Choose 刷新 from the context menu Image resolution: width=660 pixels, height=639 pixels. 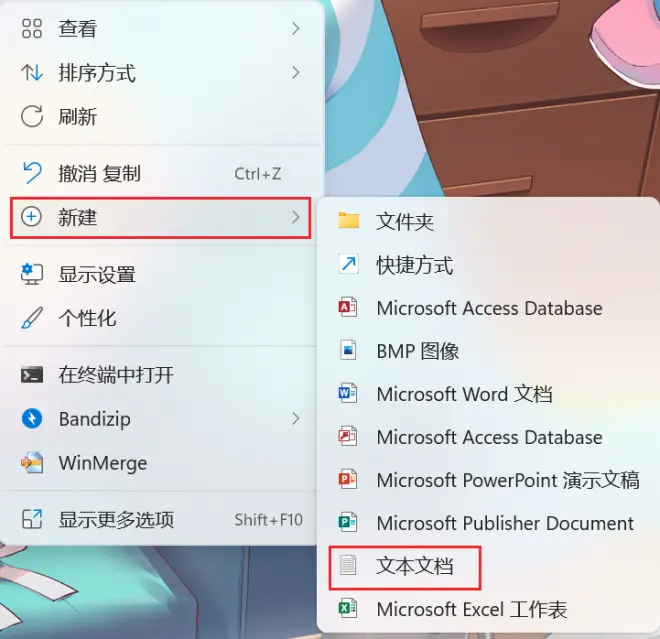[x=162, y=116]
